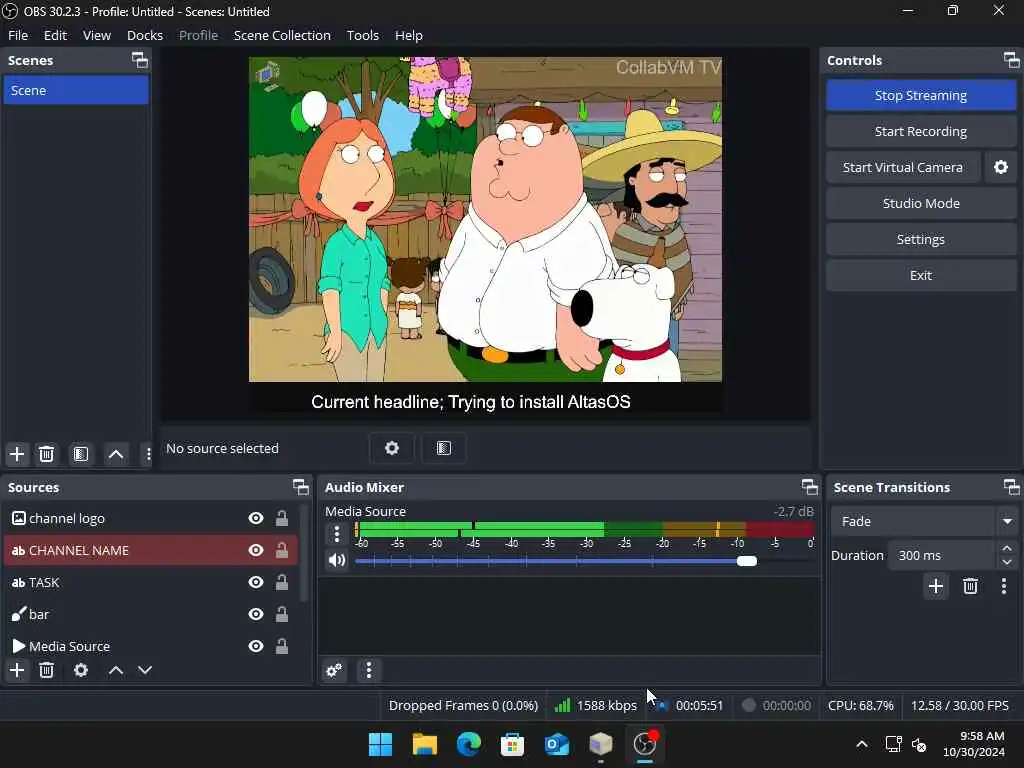Click Stop Streaming button
This screenshot has width=1024, height=768.
click(x=921, y=95)
